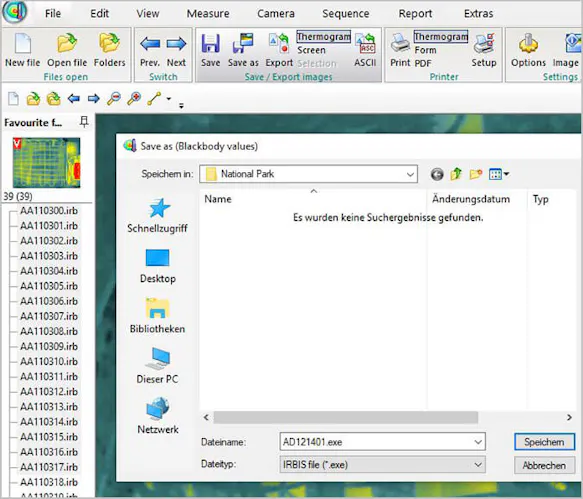The height and width of the screenshot is (499, 583).
Task: Expand the Dateiname dropdown arrow
Action: point(478,442)
